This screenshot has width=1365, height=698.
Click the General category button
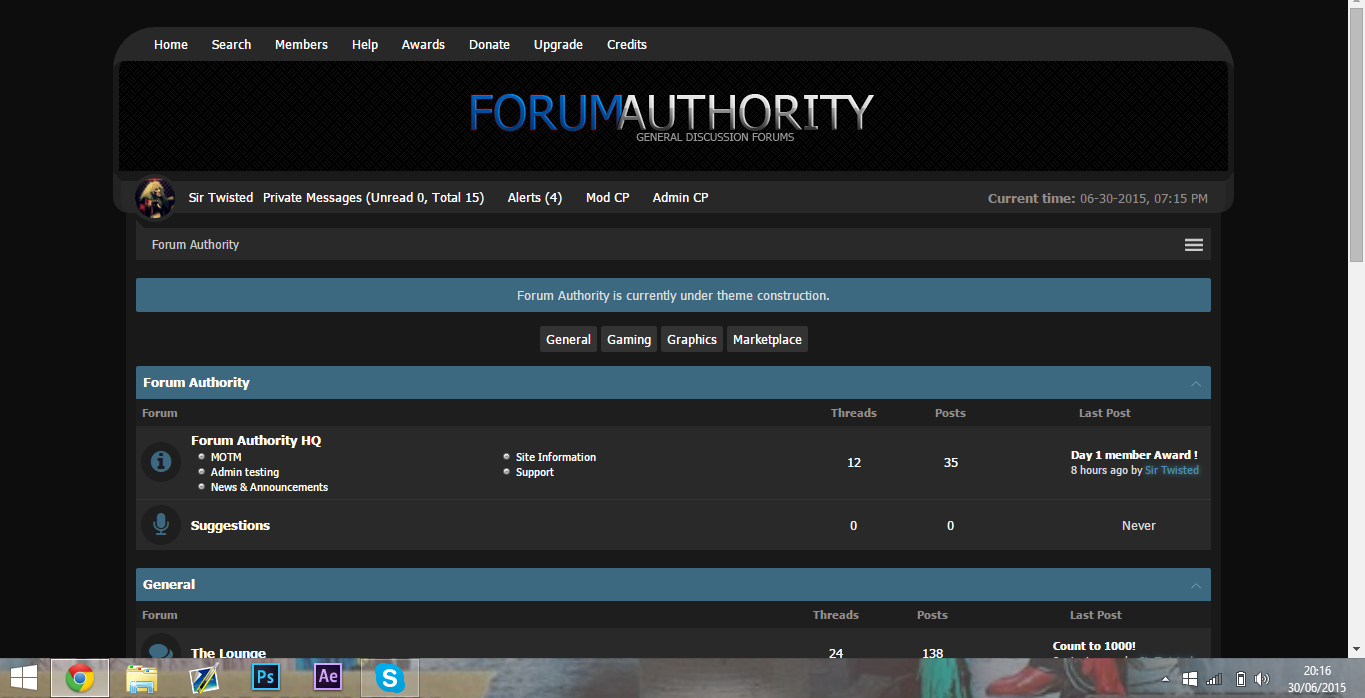point(568,339)
